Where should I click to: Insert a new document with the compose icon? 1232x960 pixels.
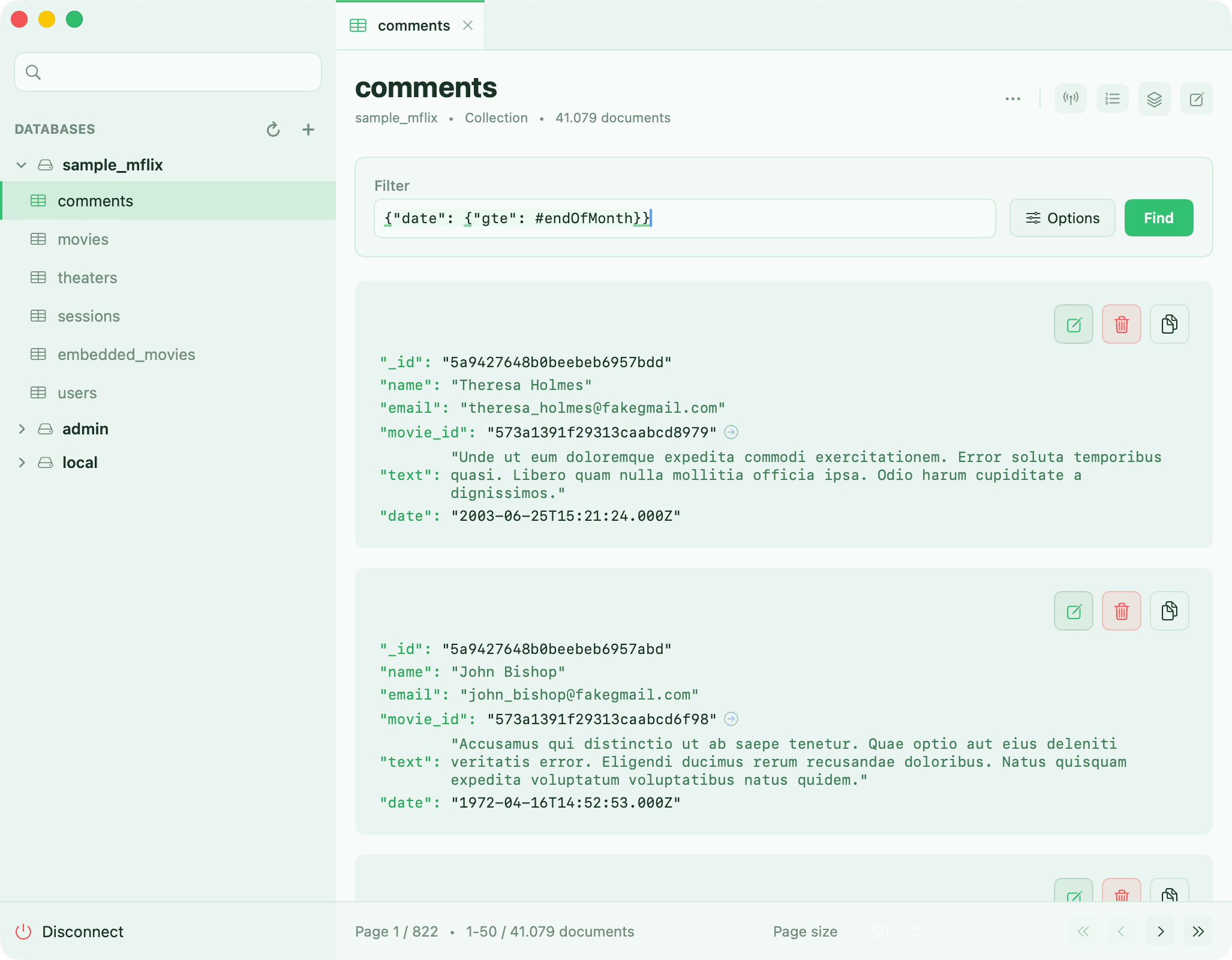tap(1197, 98)
